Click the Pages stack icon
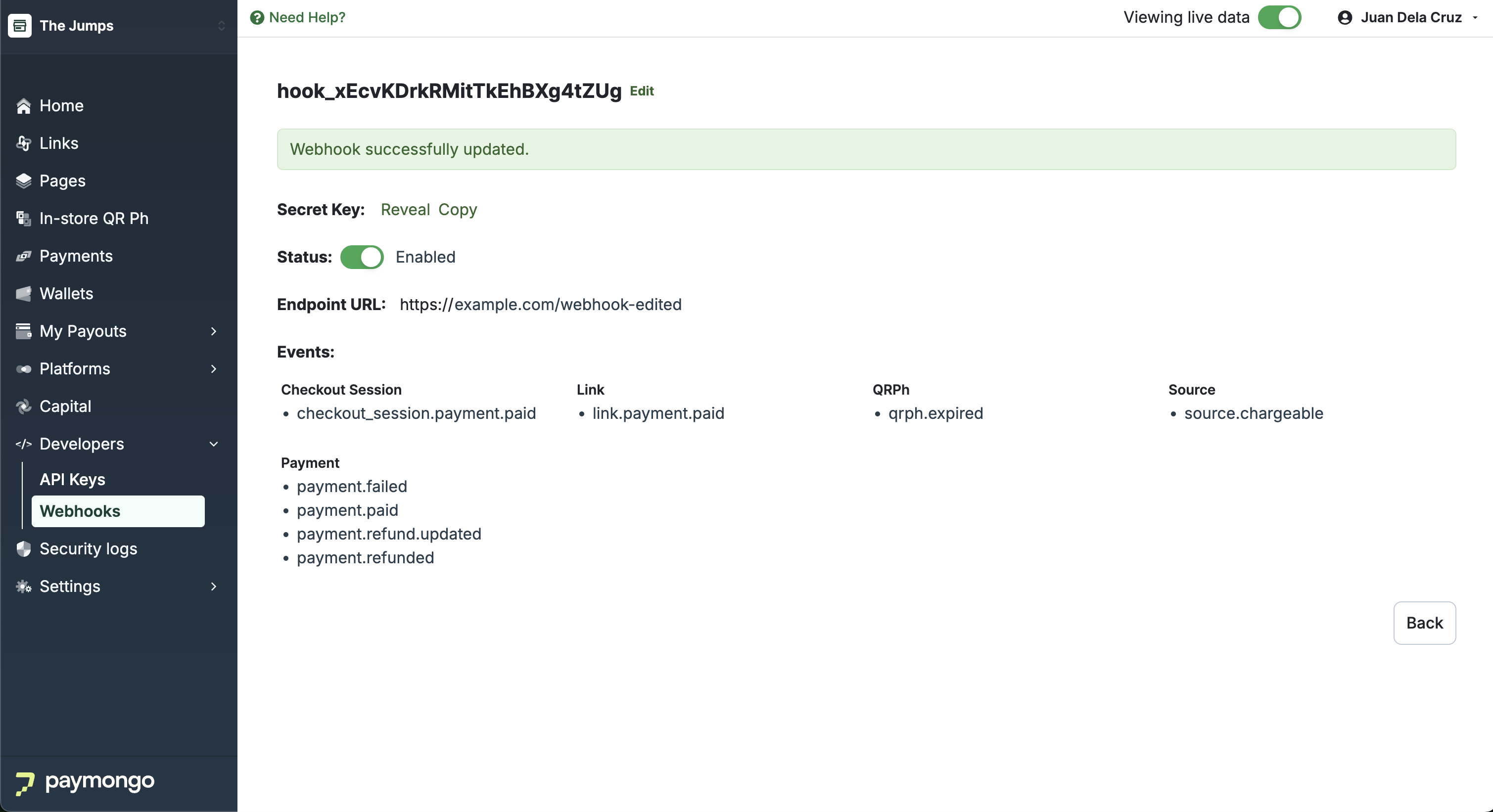Viewport: 1493px width, 812px height. point(23,180)
